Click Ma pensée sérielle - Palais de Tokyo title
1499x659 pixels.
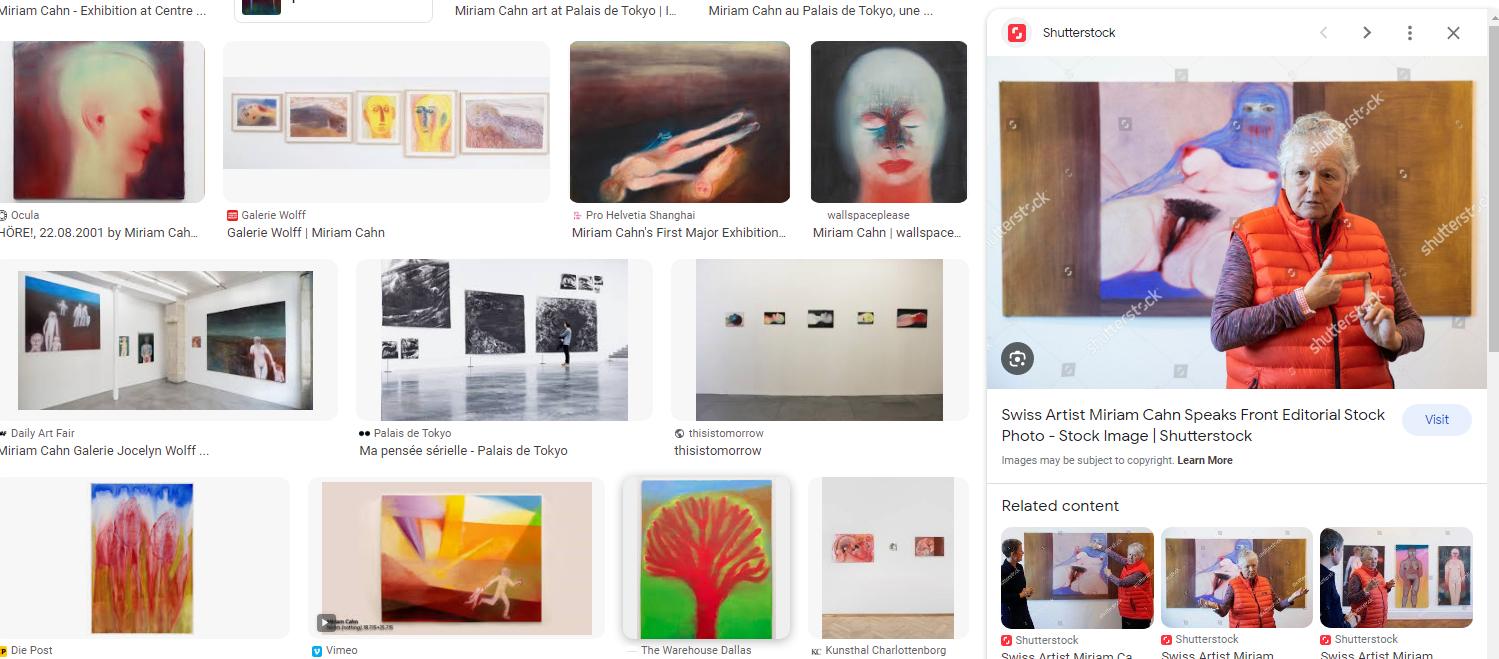click(x=463, y=451)
